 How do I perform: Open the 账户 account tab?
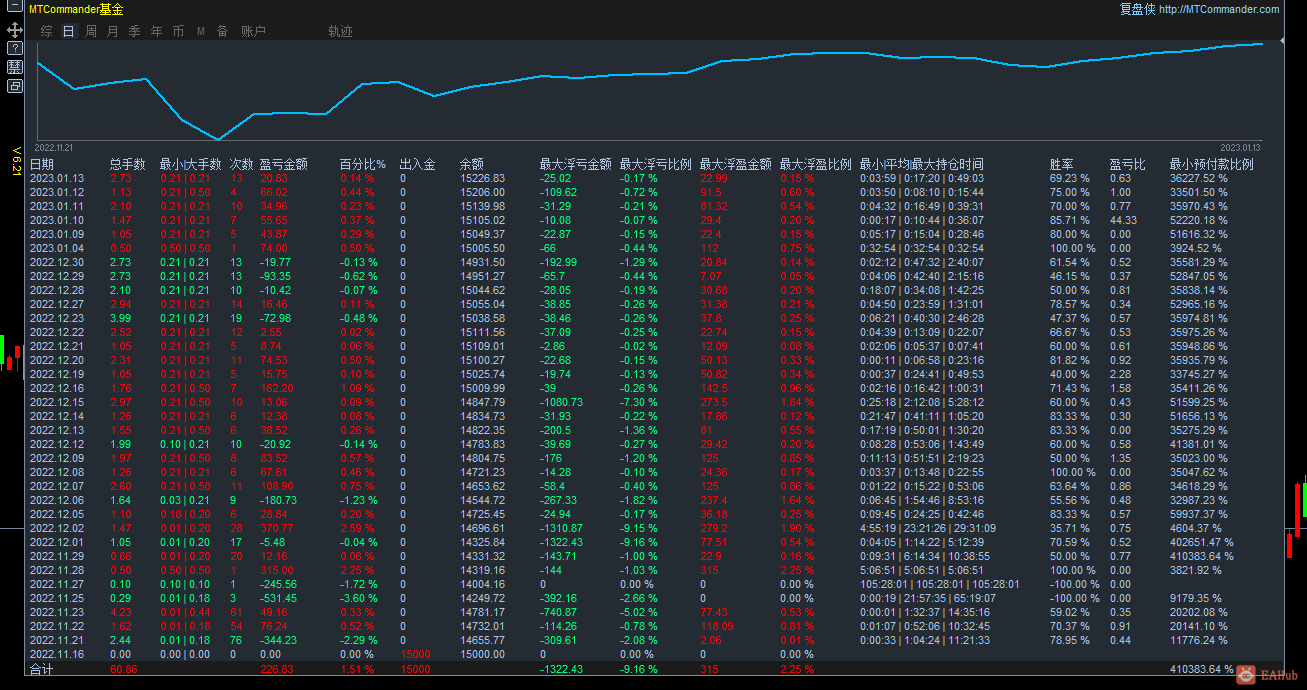(252, 31)
